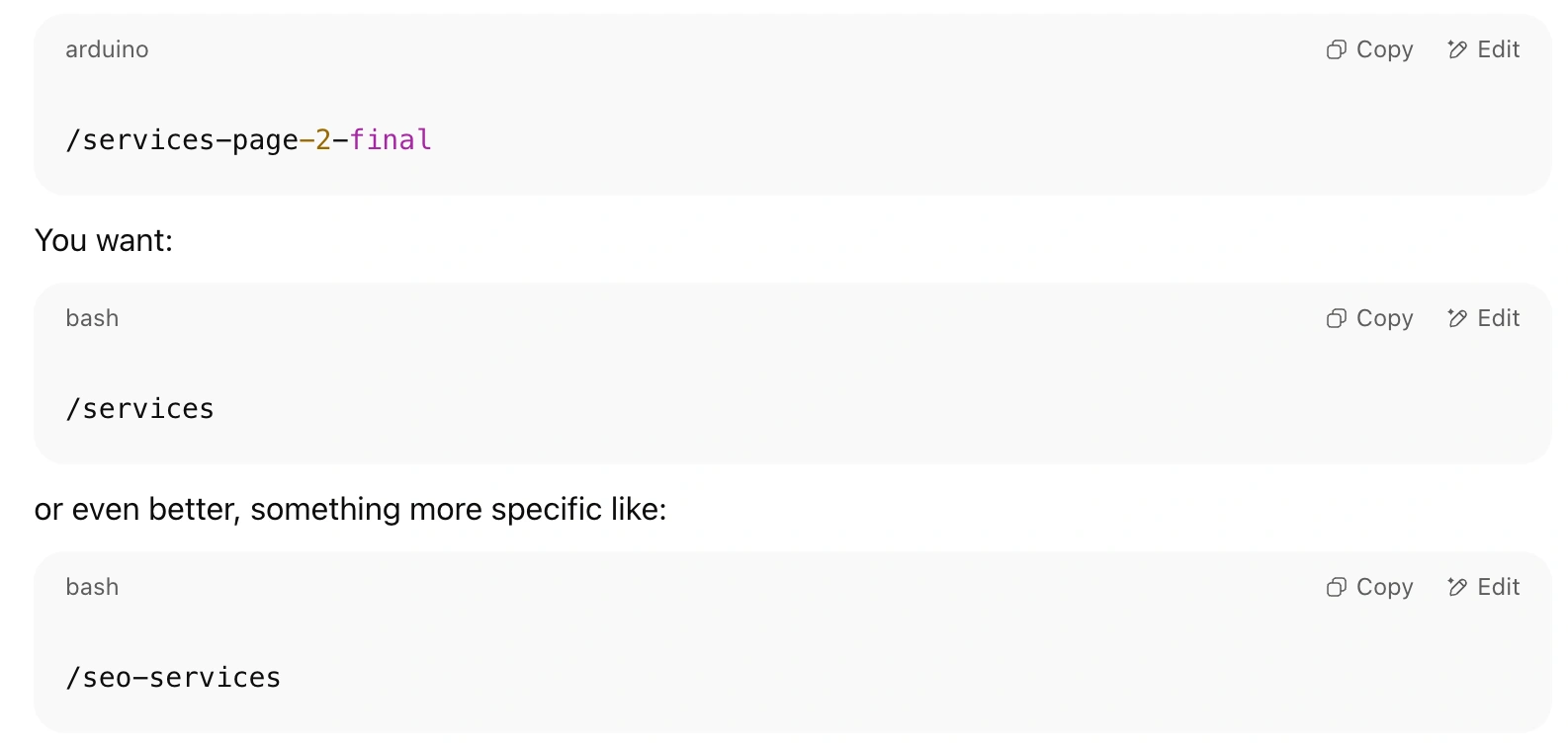Click the arduino language label
Viewport: 1568px width, 747px height.
pos(107,49)
